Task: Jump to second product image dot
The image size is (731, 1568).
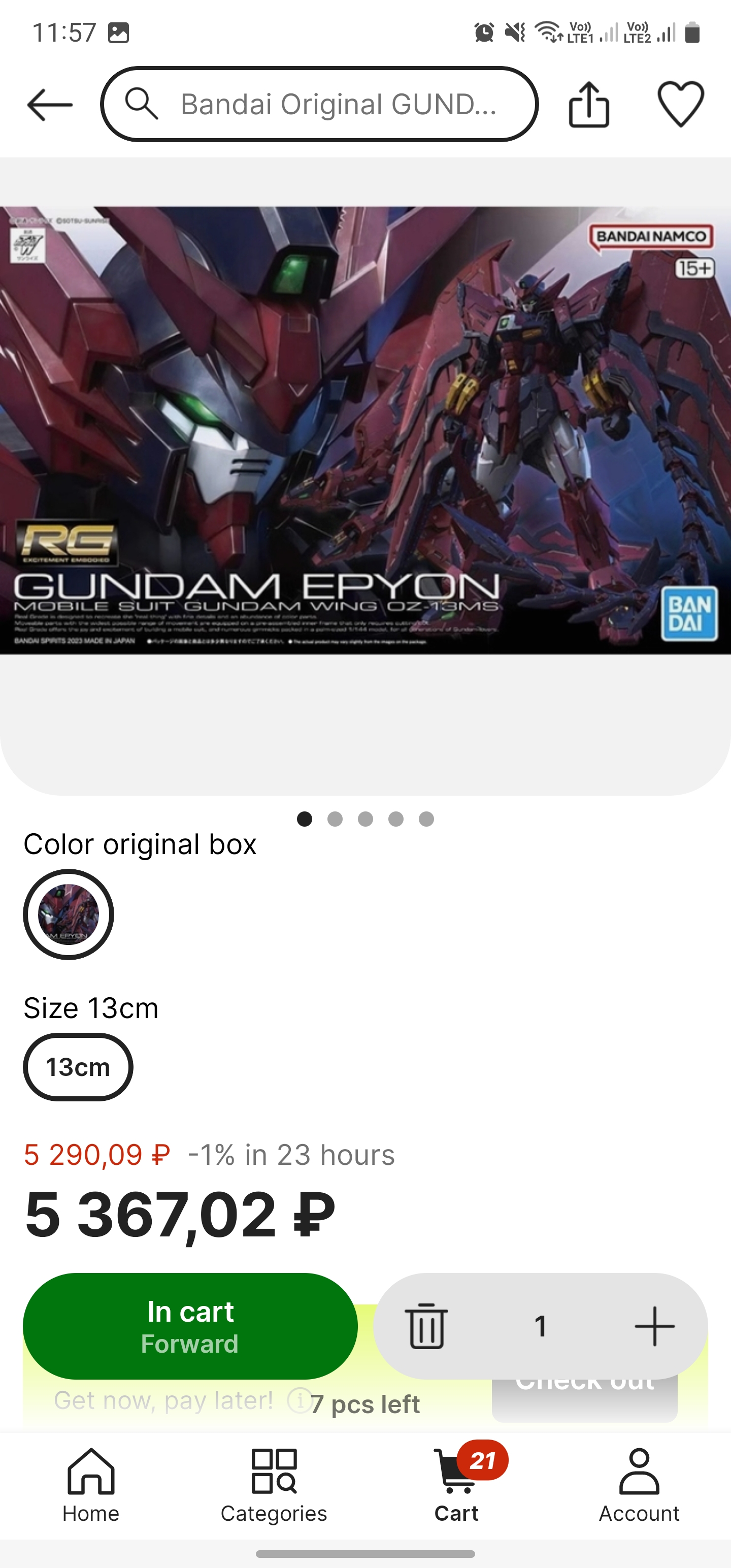Action: tap(335, 819)
